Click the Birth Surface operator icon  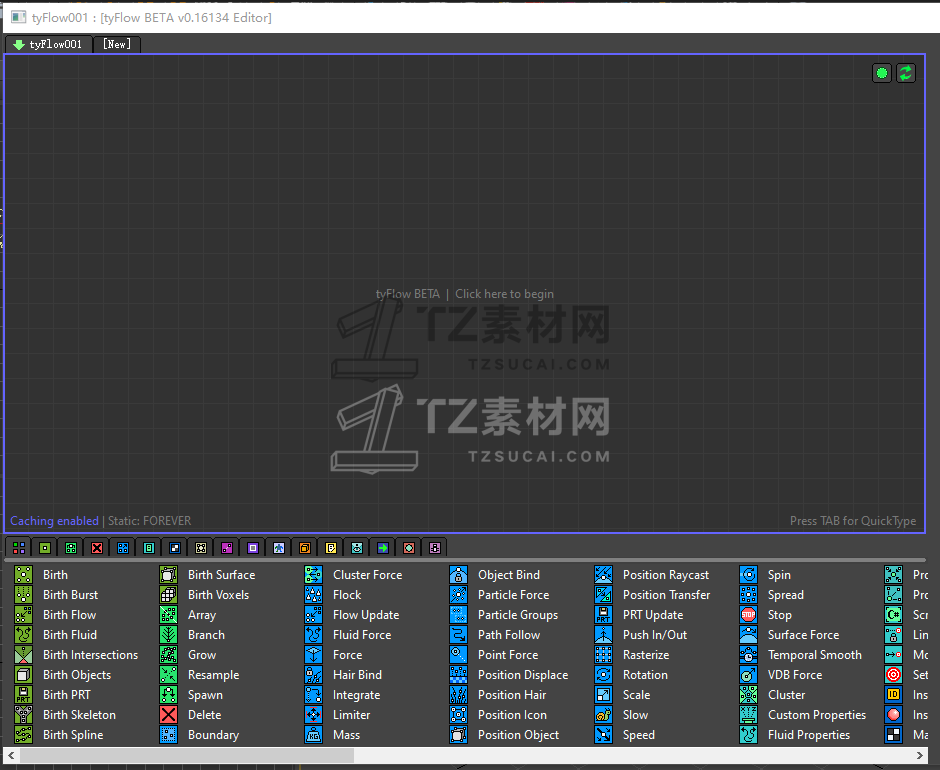point(168,575)
